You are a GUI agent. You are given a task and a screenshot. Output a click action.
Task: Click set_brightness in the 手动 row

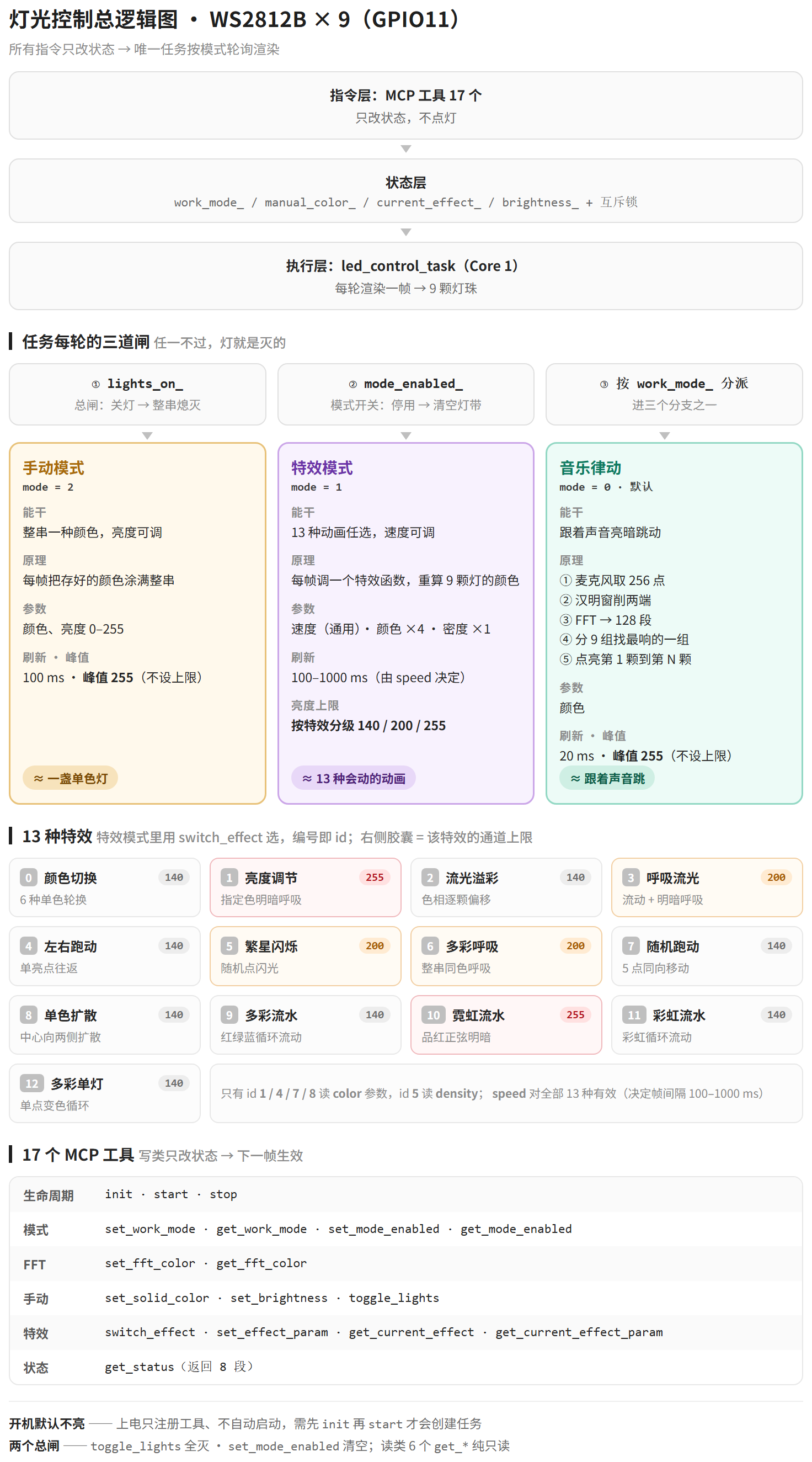279,1298
